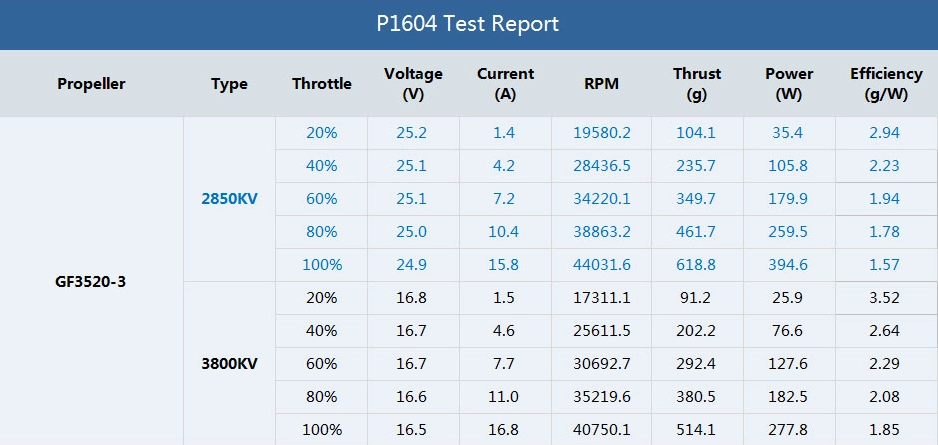Image resolution: width=938 pixels, height=445 pixels.
Task: Select the 394.6 power value
Action: pos(789,265)
